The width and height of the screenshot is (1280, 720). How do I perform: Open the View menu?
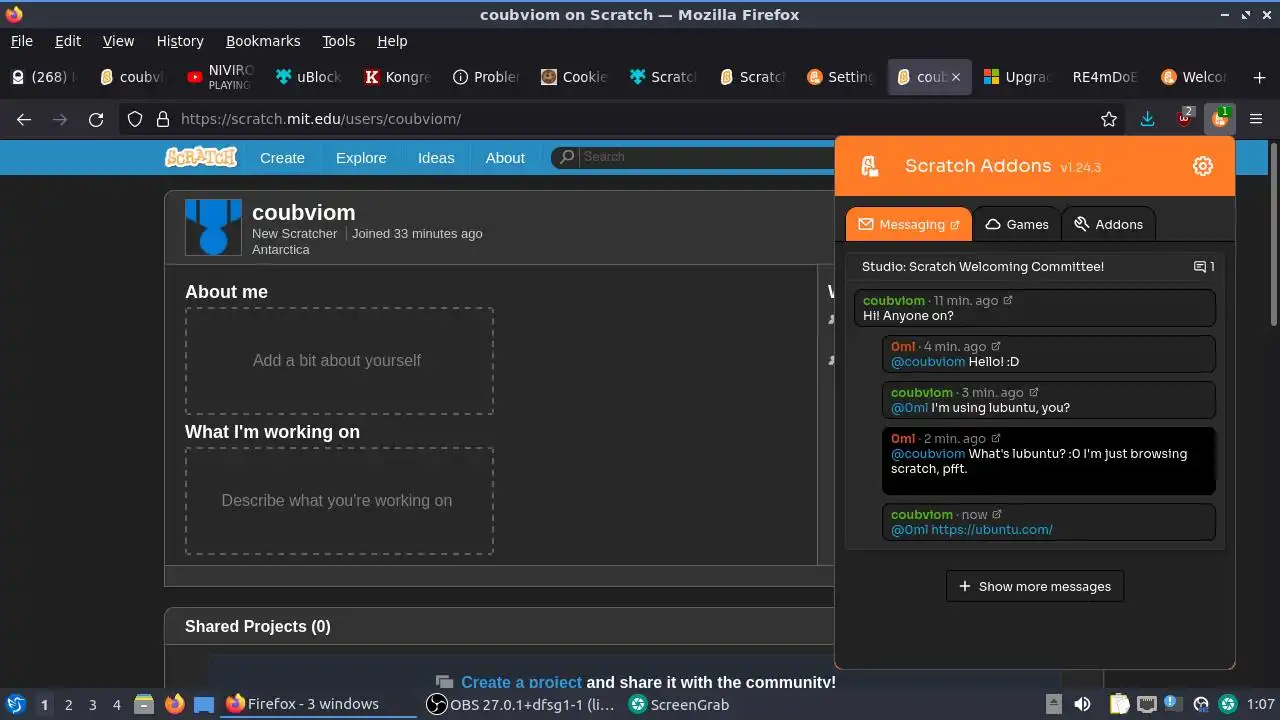click(x=118, y=41)
